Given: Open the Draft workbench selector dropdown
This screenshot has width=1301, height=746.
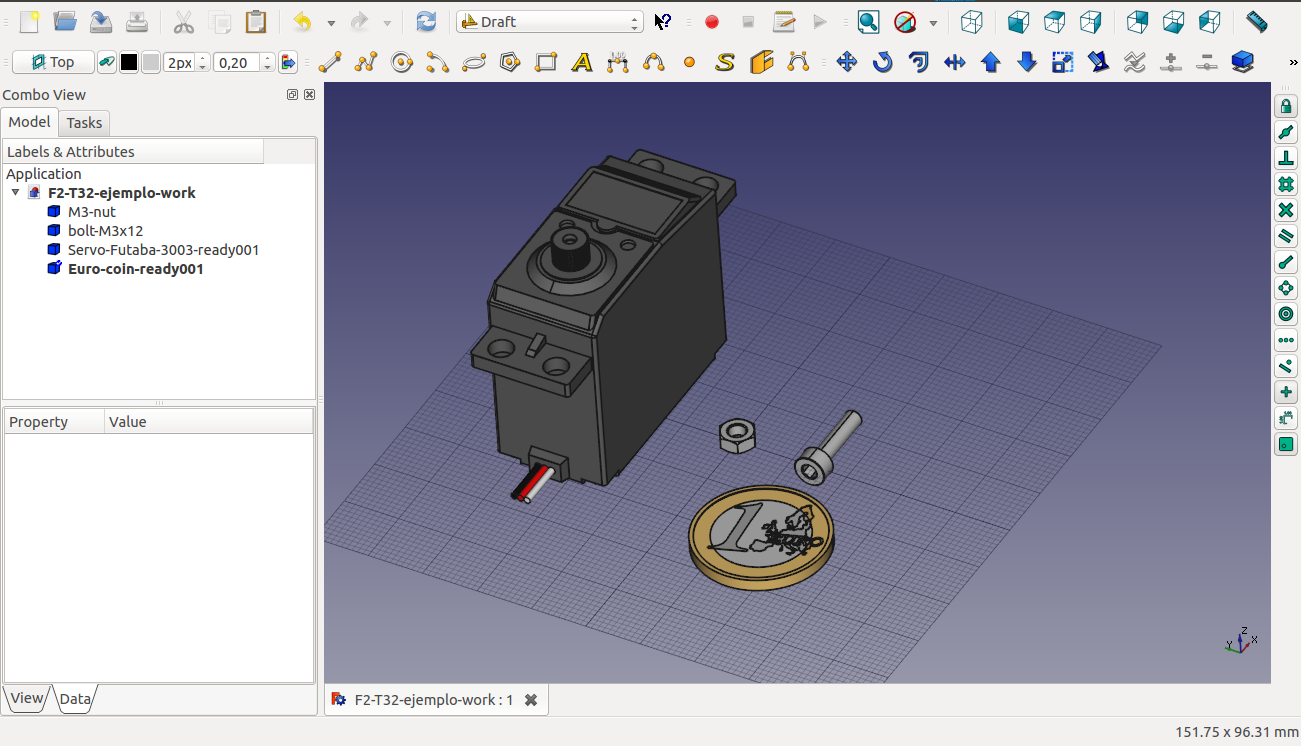Looking at the screenshot, I should (549, 22).
